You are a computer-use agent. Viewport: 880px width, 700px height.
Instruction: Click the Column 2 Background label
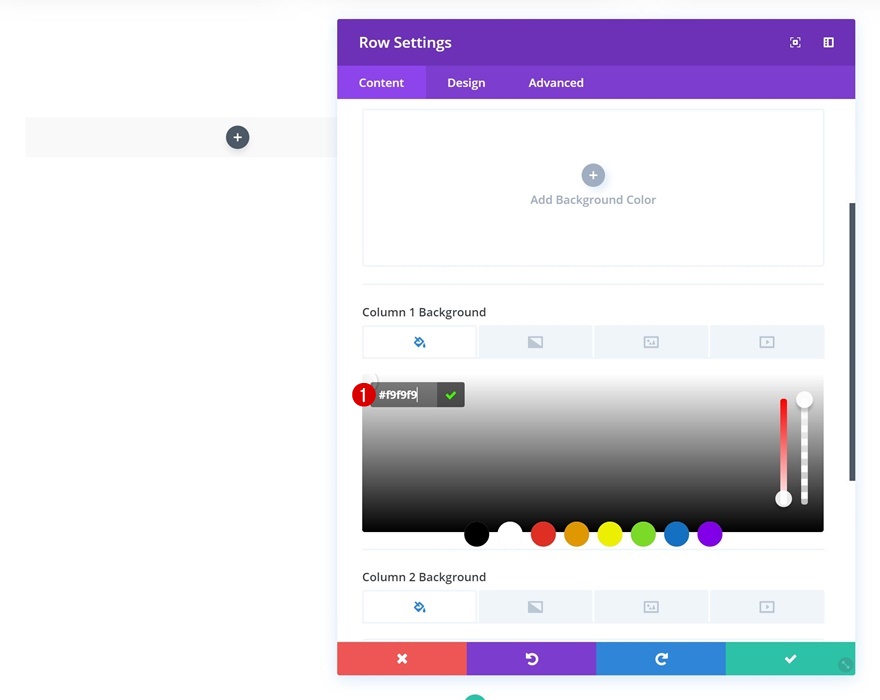click(424, 577)
